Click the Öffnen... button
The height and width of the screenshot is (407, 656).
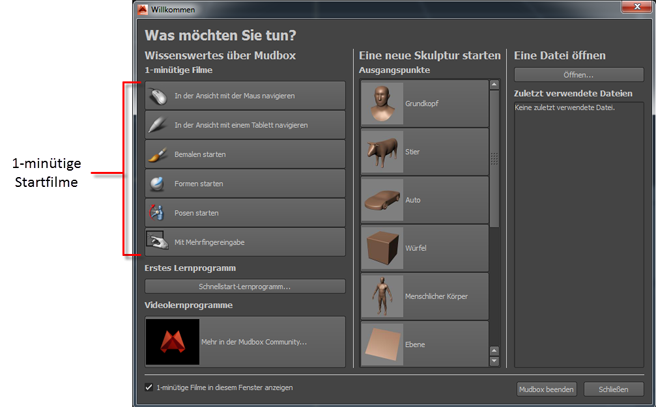(x=579, y=75)
